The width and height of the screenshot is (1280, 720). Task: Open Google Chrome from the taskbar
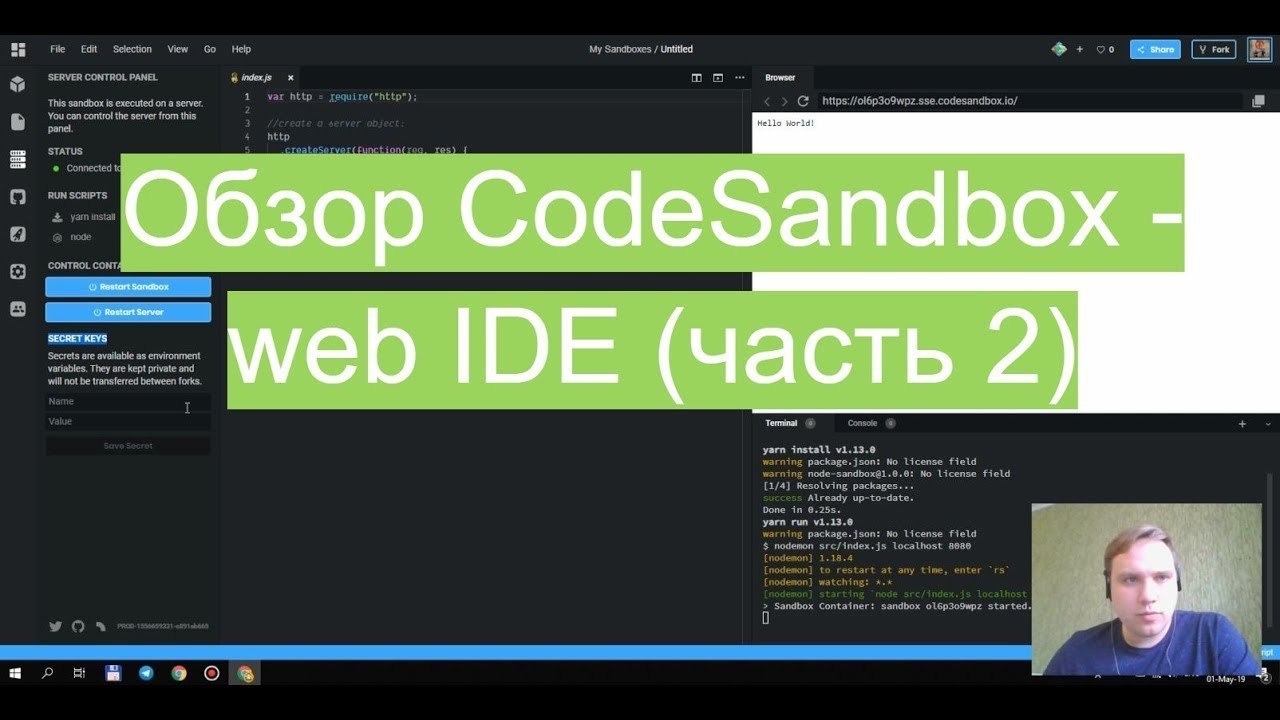pos(179,673)
